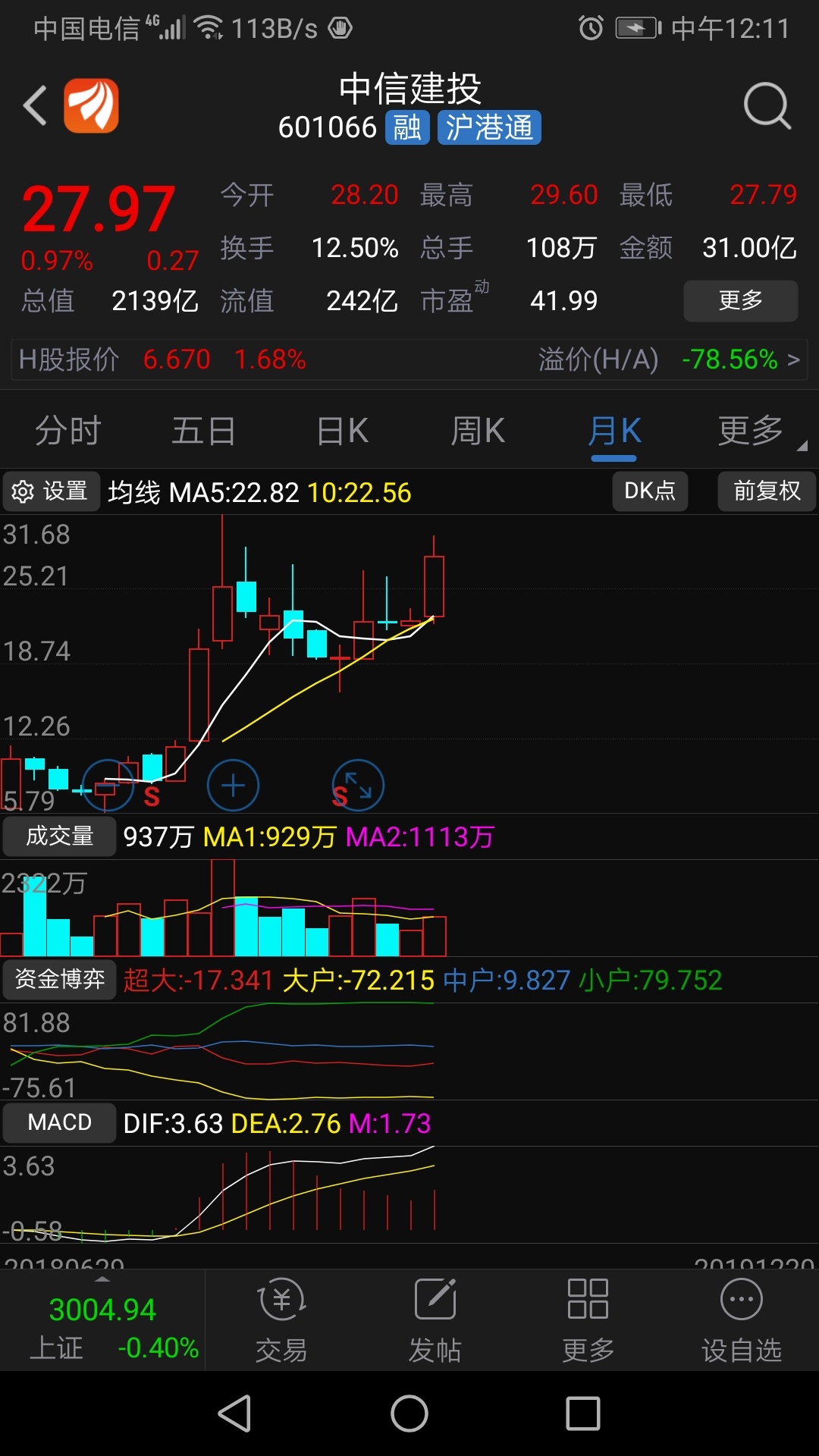Tap stock name 中信建投

point(409,89)
